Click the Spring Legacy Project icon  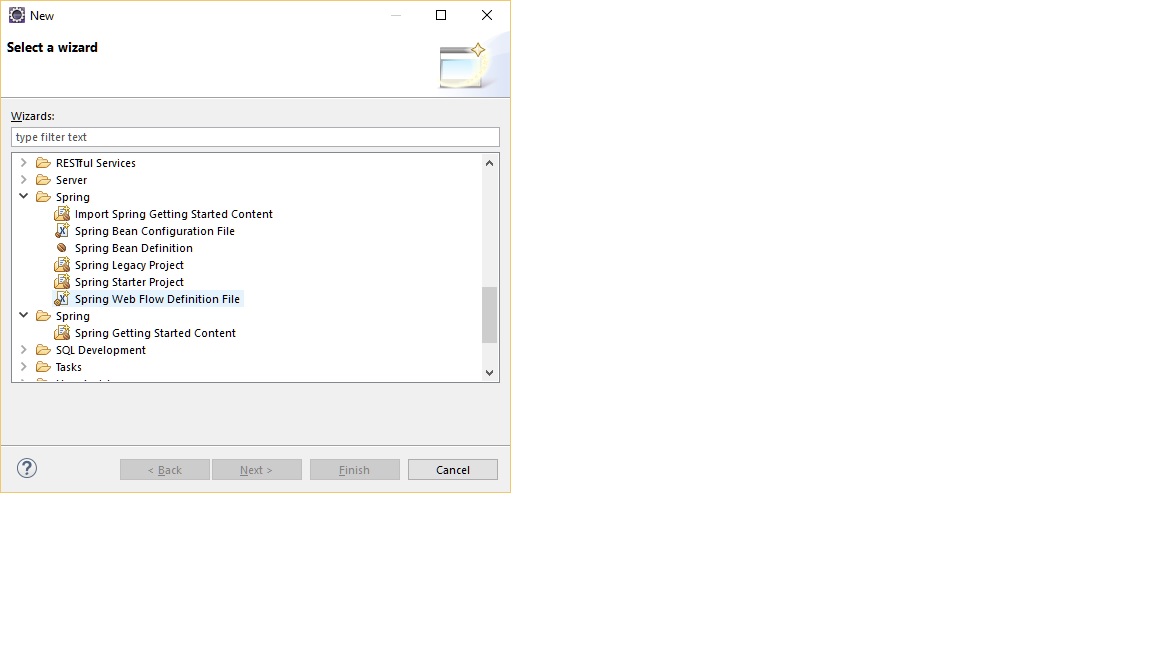pos(62,264)
